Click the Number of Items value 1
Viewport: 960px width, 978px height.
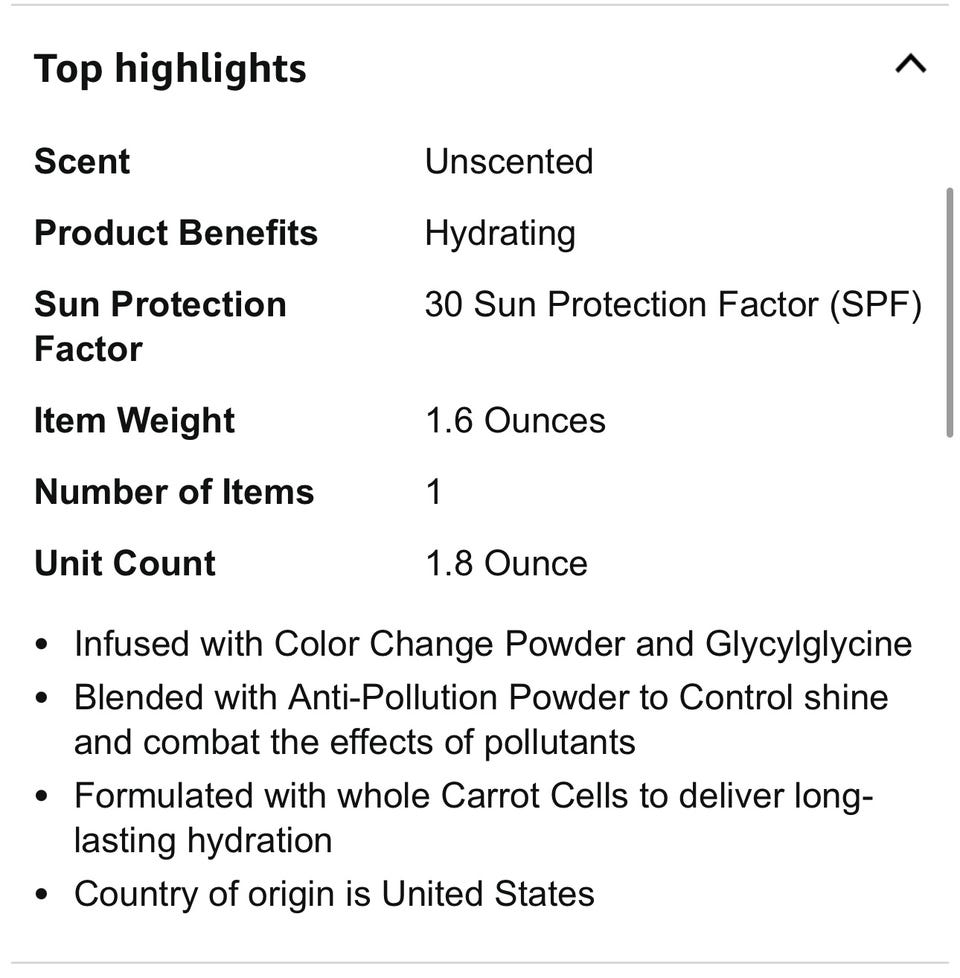click(x=433, y=492)
